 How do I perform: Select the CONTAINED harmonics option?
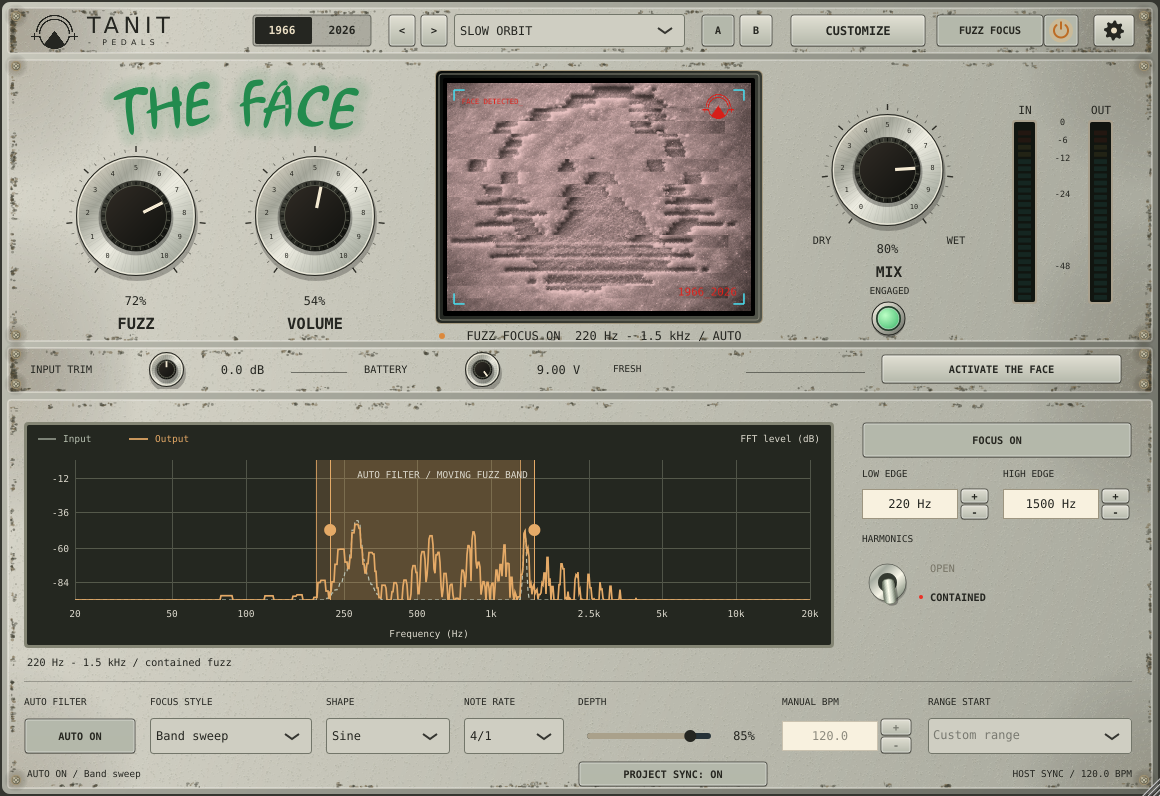click(x=957, y=597)
